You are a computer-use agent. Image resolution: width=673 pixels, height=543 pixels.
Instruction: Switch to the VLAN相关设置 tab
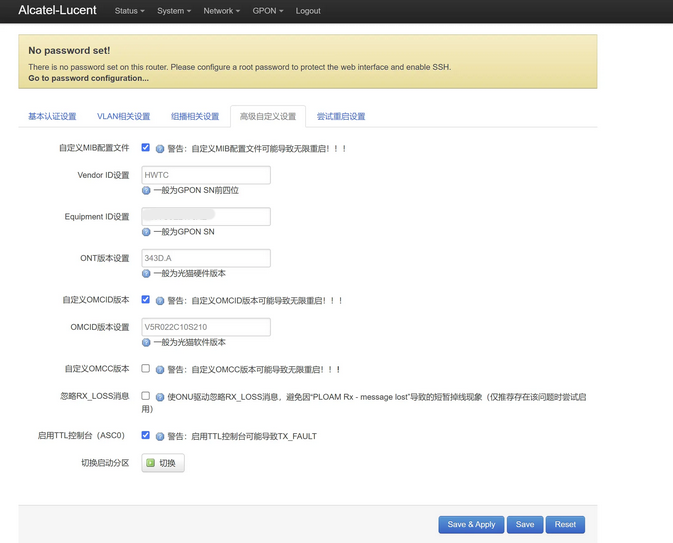pos(124,116)
